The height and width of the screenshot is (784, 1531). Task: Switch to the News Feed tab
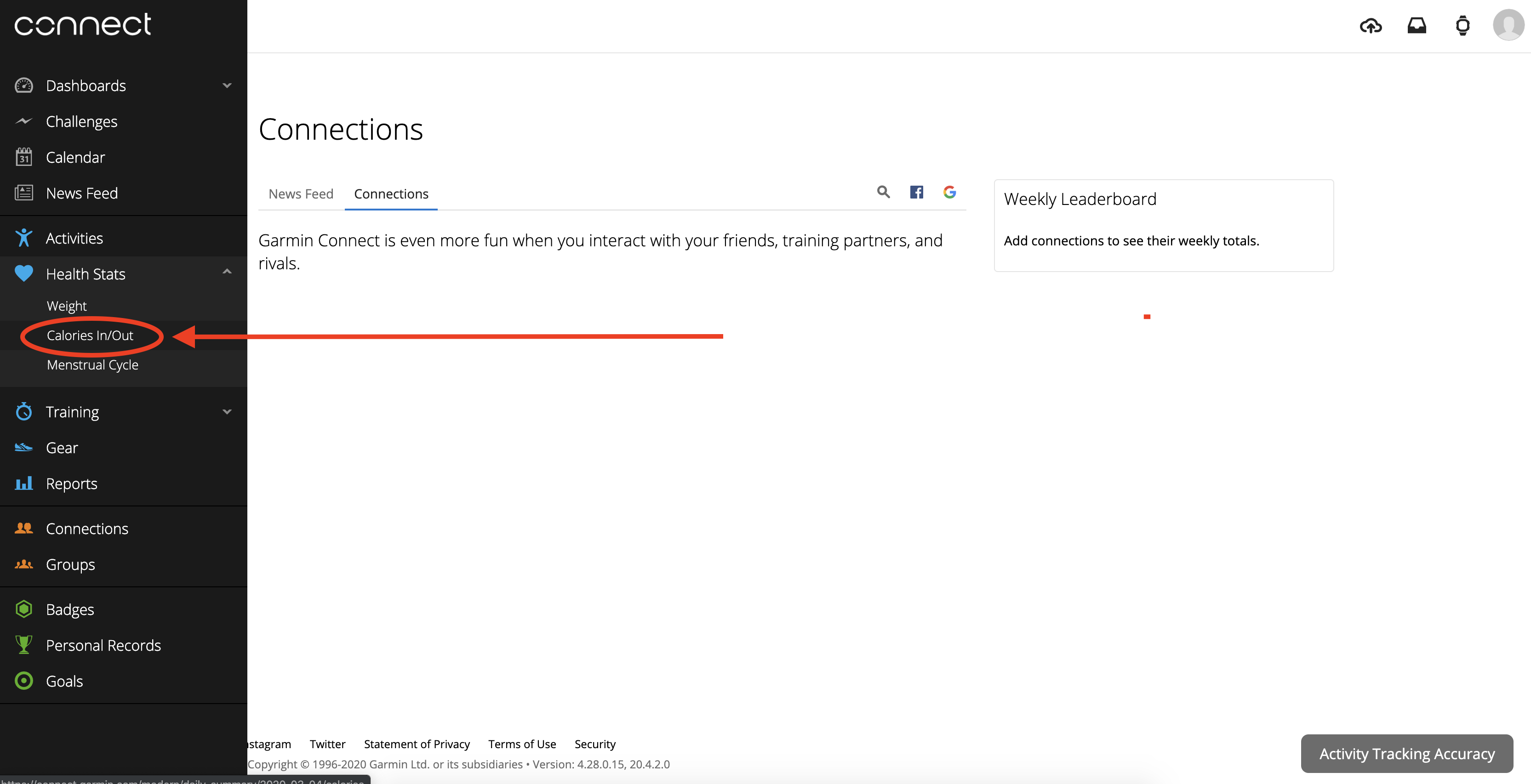coord(301,193)
